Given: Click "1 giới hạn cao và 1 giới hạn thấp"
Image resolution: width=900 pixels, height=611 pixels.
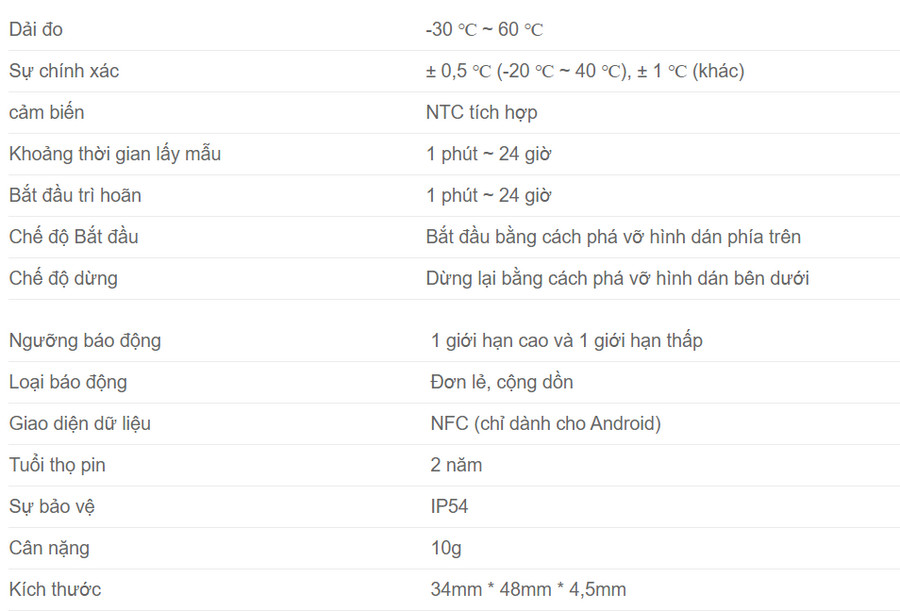Looking at the screenshot, I should click(x=566, y=340).
